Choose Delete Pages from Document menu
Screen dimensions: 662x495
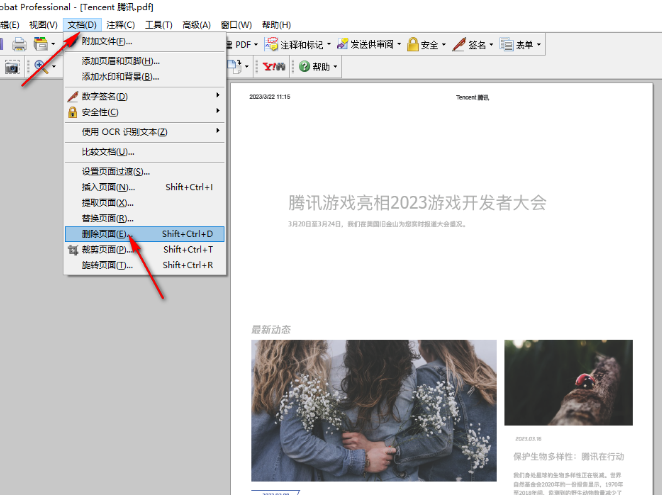click(x=105, y=234)
